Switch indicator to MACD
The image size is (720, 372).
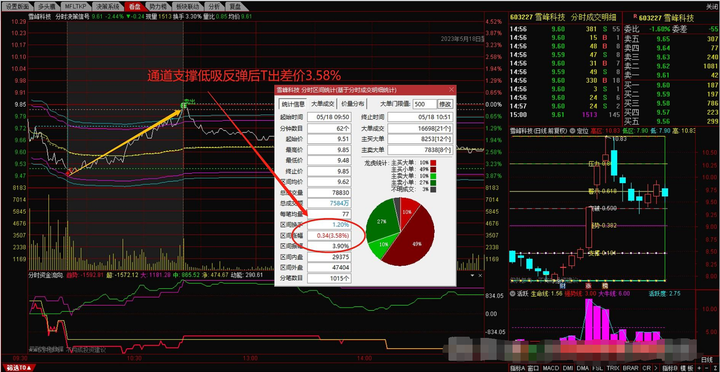point(551,368)
